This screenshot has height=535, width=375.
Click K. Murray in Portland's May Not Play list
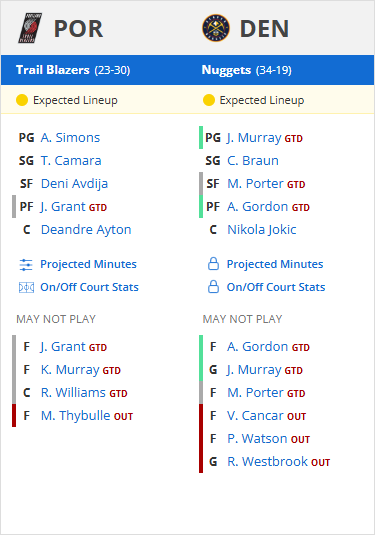(70, 370)
